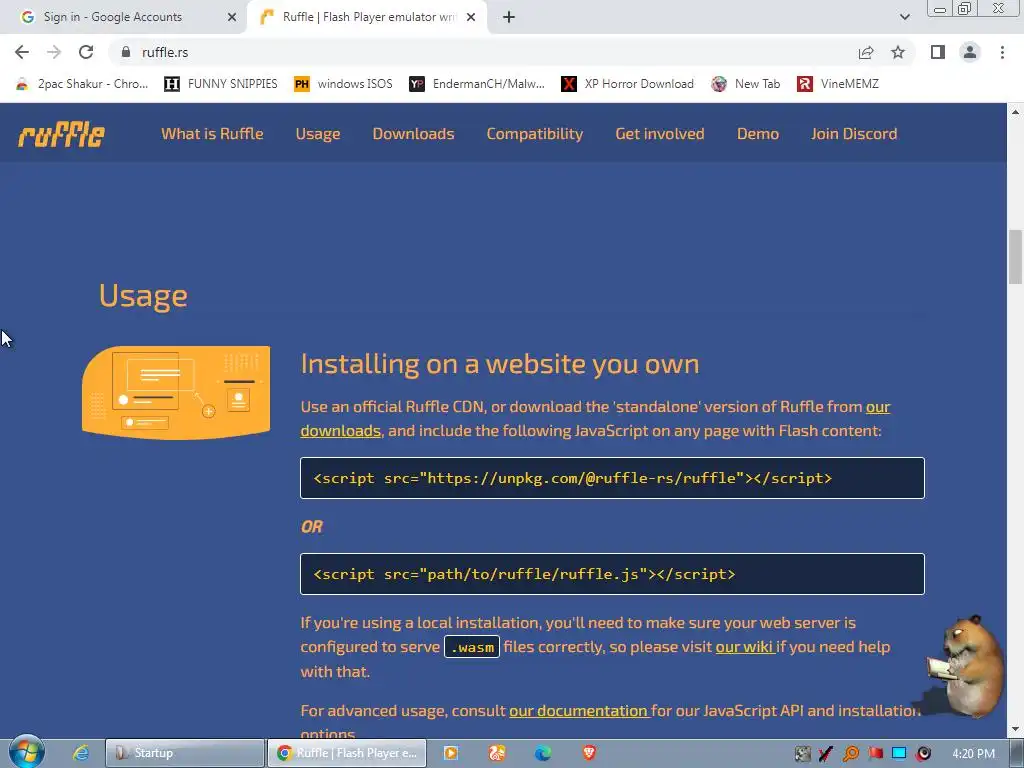Bookmark this page with the star icon
1024x768 pixels.
point(898,52)
